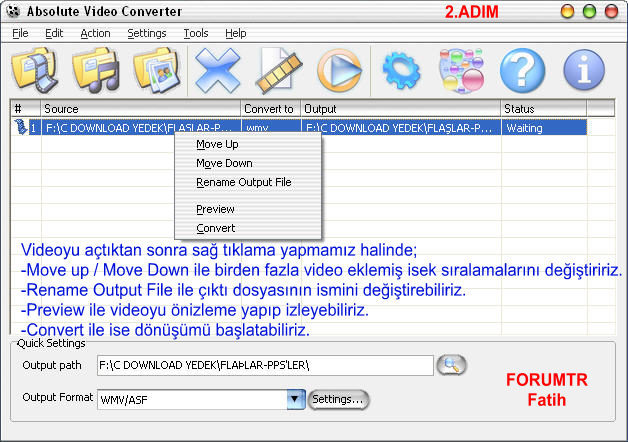
Task: Click the red close window button
Action: pos(611,11)
